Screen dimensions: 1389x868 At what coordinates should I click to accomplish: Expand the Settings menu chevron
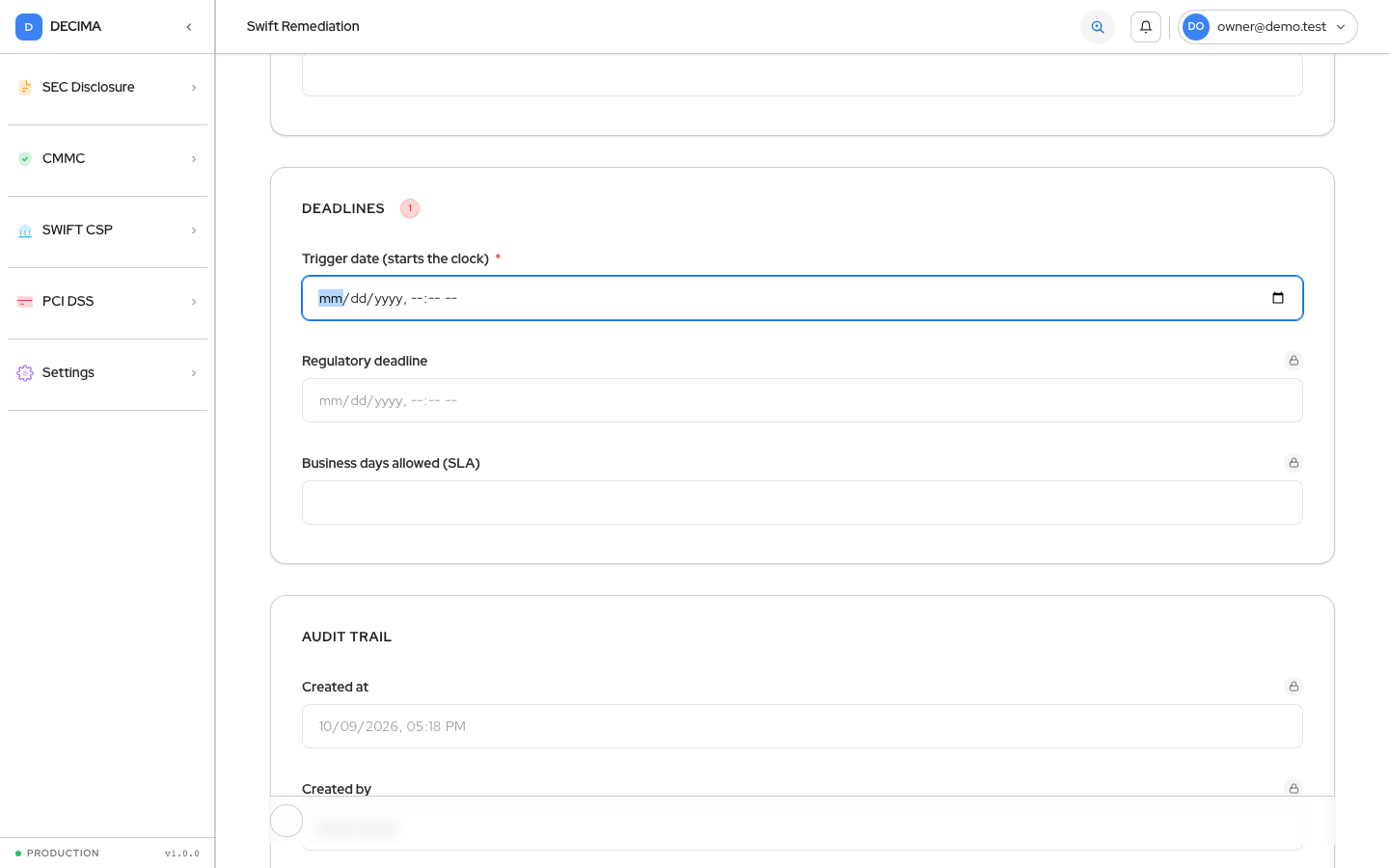tap(194, 373)
